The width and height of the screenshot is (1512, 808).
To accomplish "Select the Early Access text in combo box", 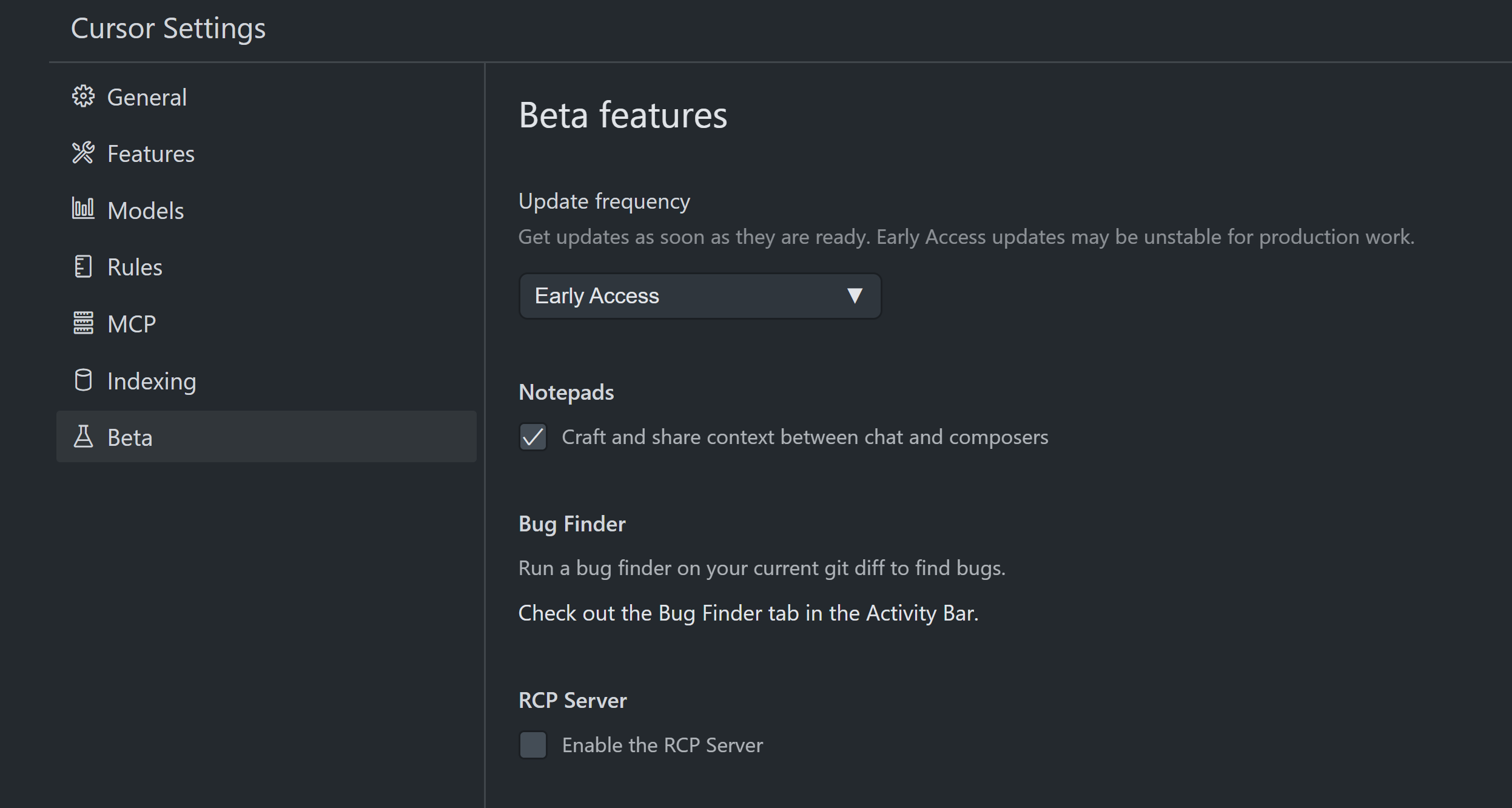I will click(597, 296).
